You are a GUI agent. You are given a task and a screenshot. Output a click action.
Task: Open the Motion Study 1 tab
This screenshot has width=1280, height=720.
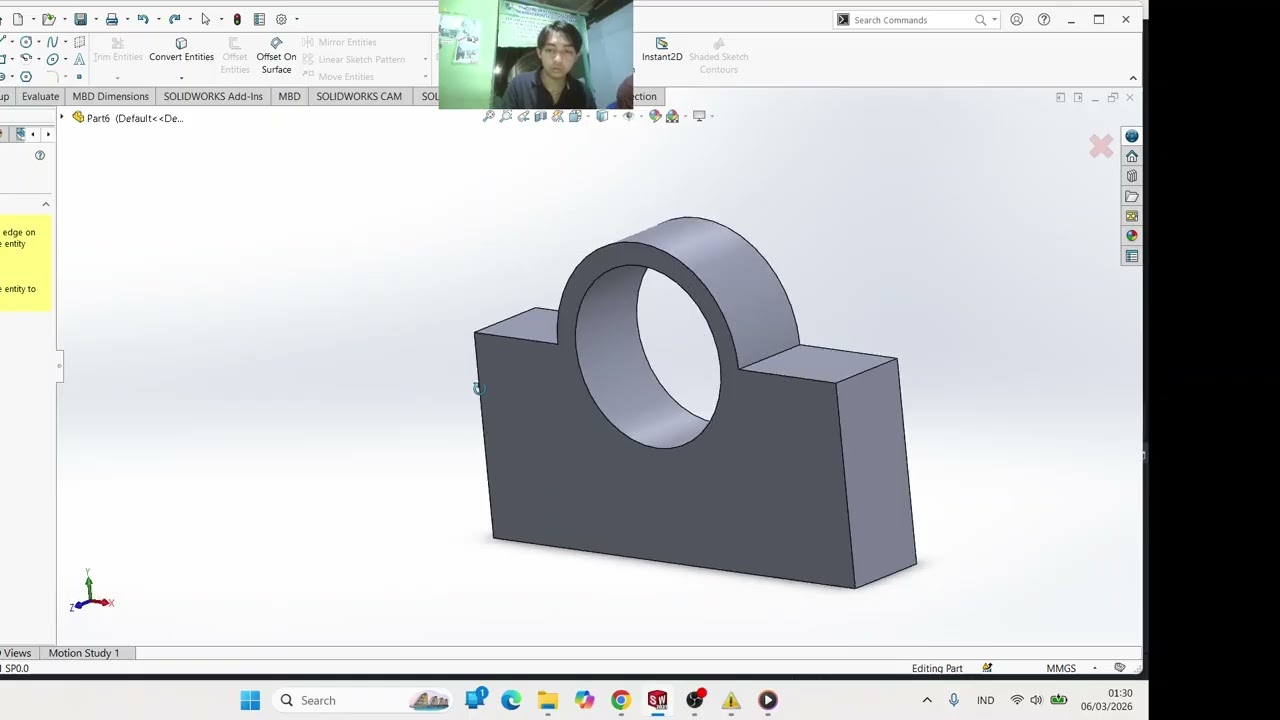point(84,653)
